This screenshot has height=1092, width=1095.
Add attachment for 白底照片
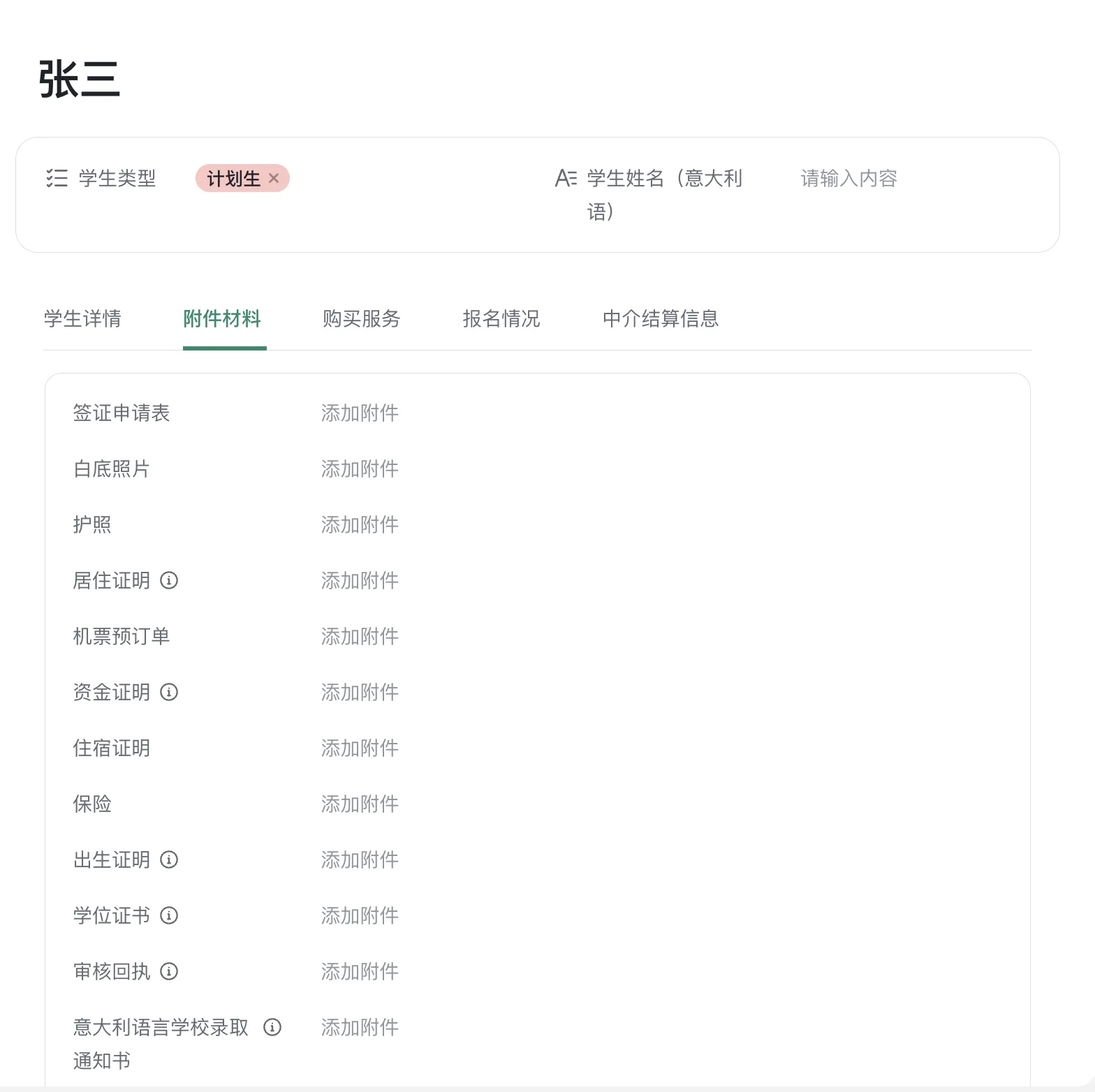(360, 468)
